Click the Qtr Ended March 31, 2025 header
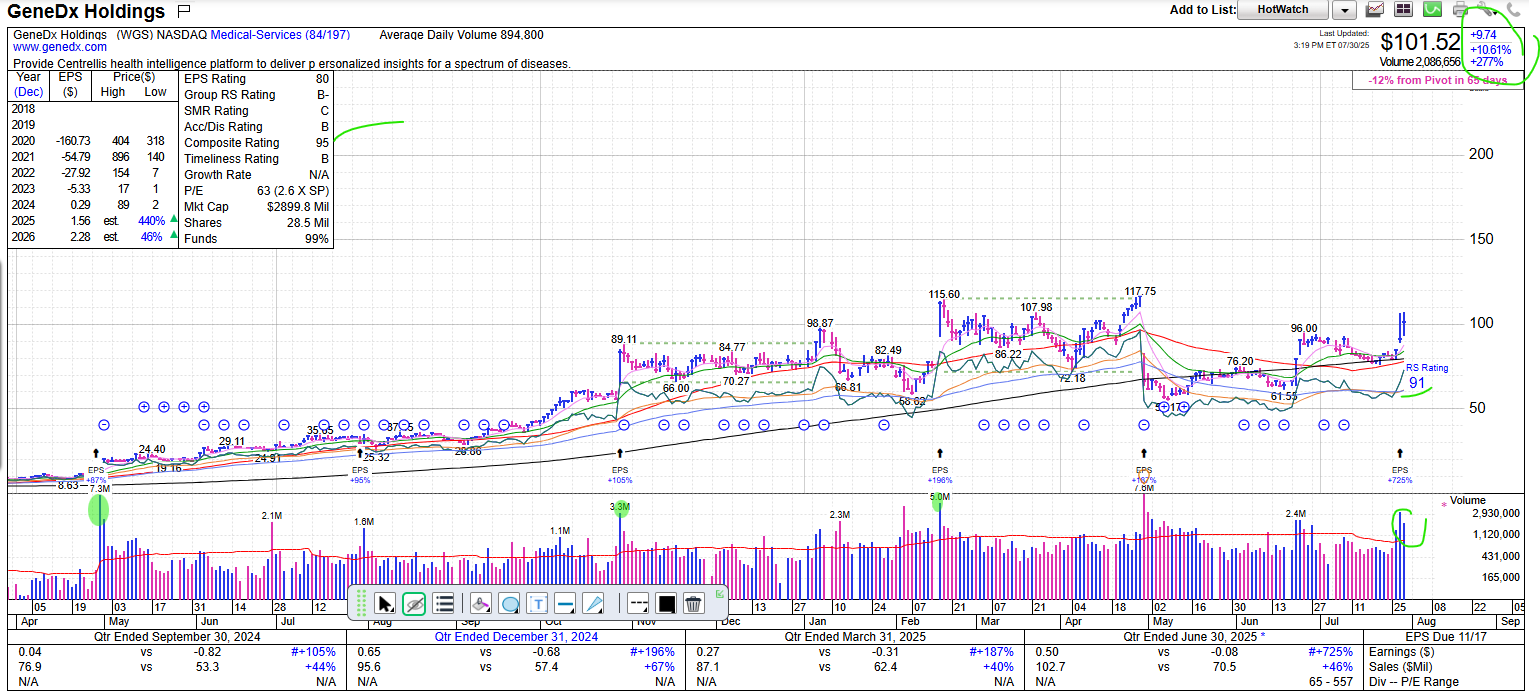The height and width of the screenshot is (691, 1540). tap(854, 637)
